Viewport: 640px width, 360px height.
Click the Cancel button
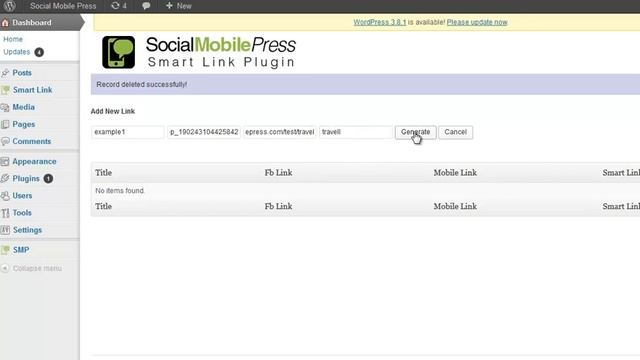pos(456,132)
